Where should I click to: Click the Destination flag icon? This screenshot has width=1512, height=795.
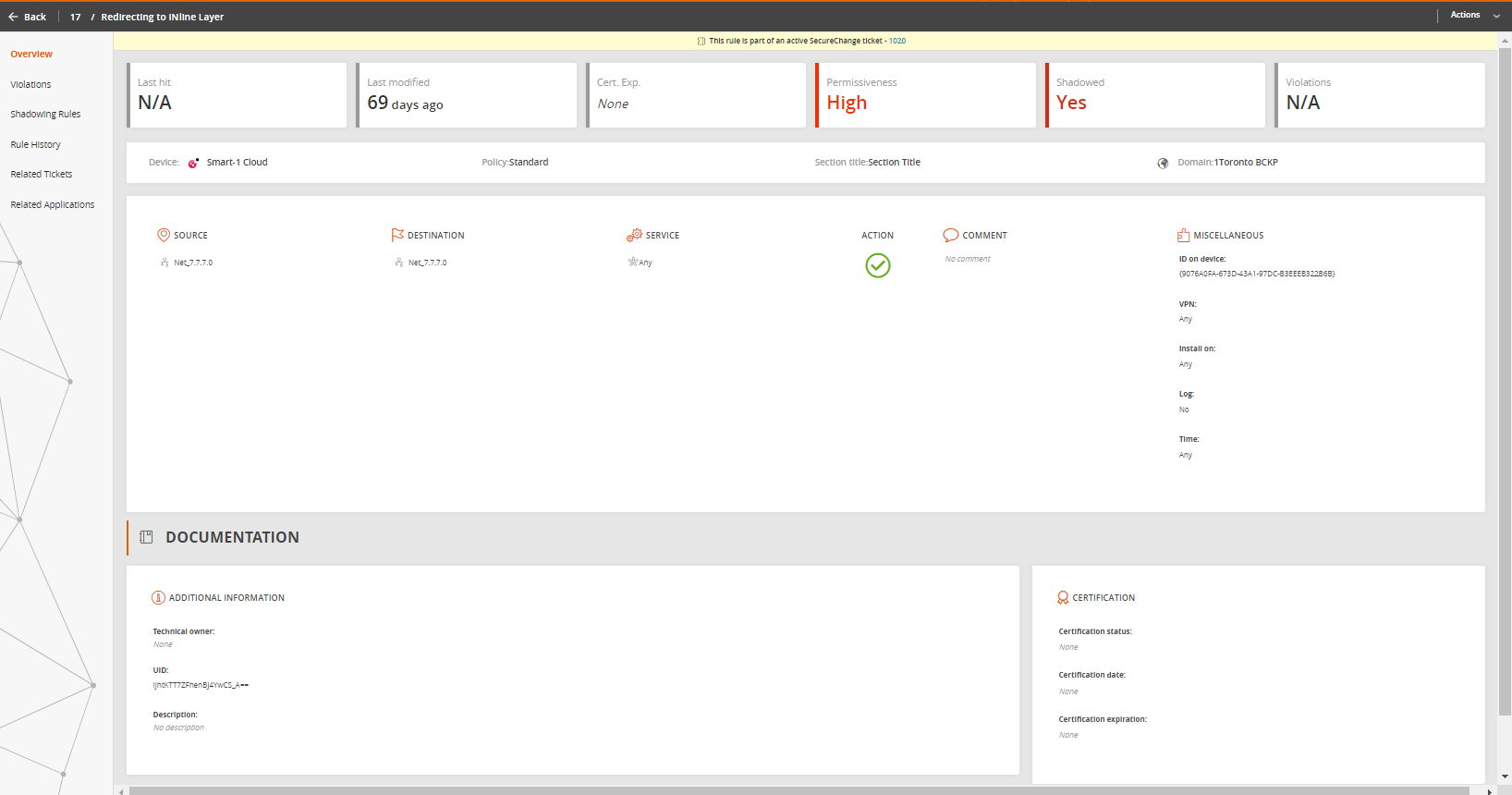(x=397, y=235)
